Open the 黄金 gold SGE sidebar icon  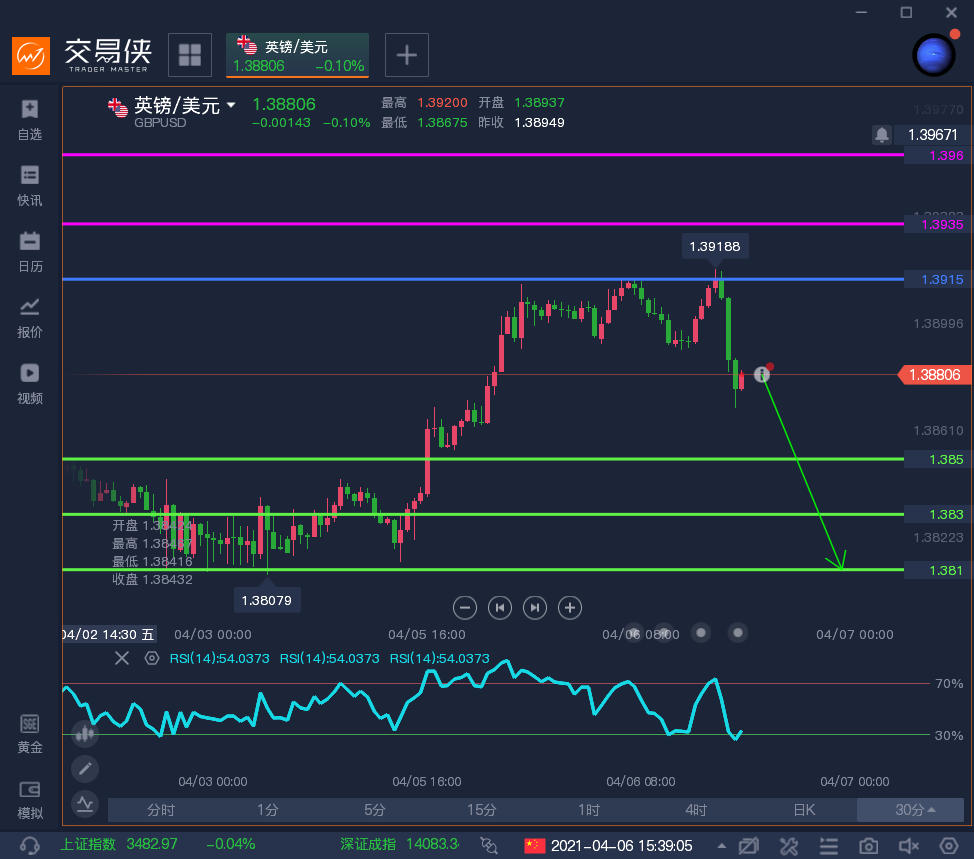29,734
